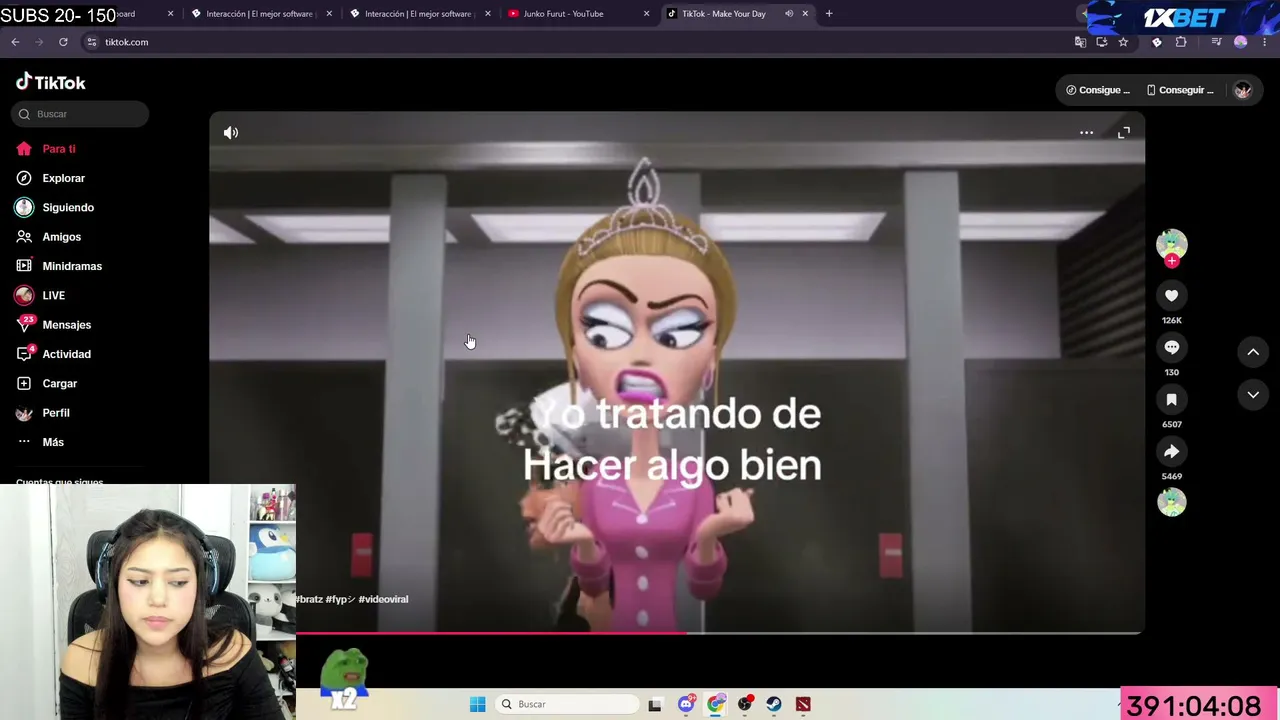Viewport: 1280px width, 720px height.
Task: Open media controls icon in toolbar
Action: tap(1216, 42)
